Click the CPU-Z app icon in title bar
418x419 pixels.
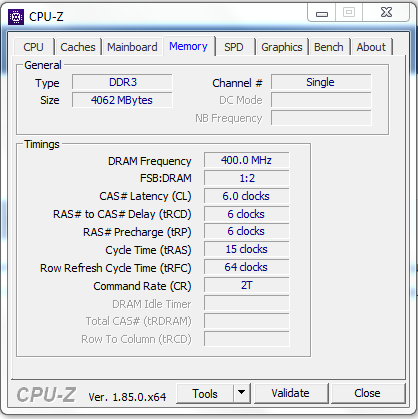pos(16,16)
